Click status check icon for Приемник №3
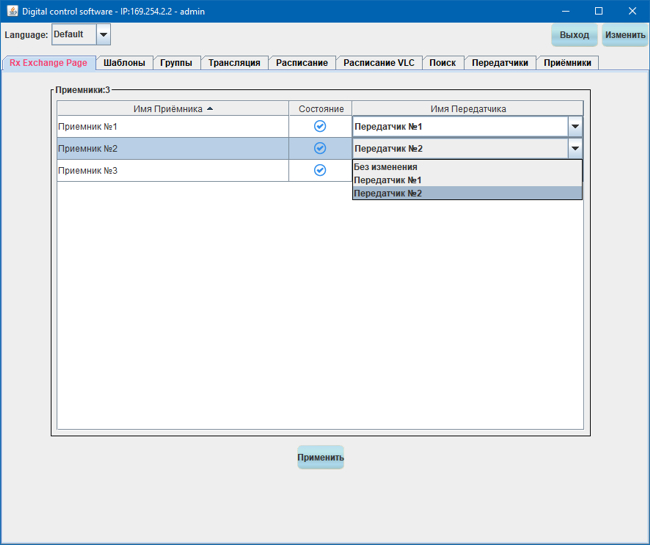650x545 pixels. pos(320,170)
